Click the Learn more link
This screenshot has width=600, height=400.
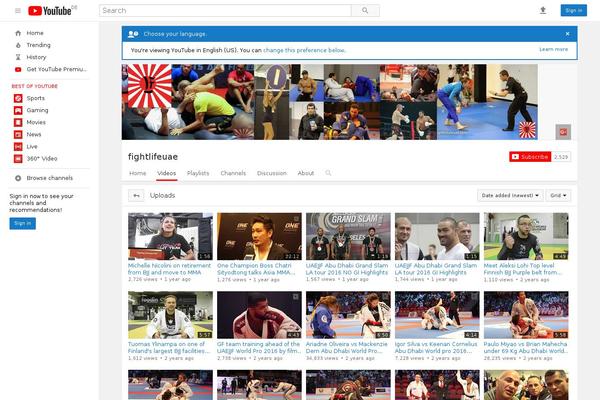(553, 49)
